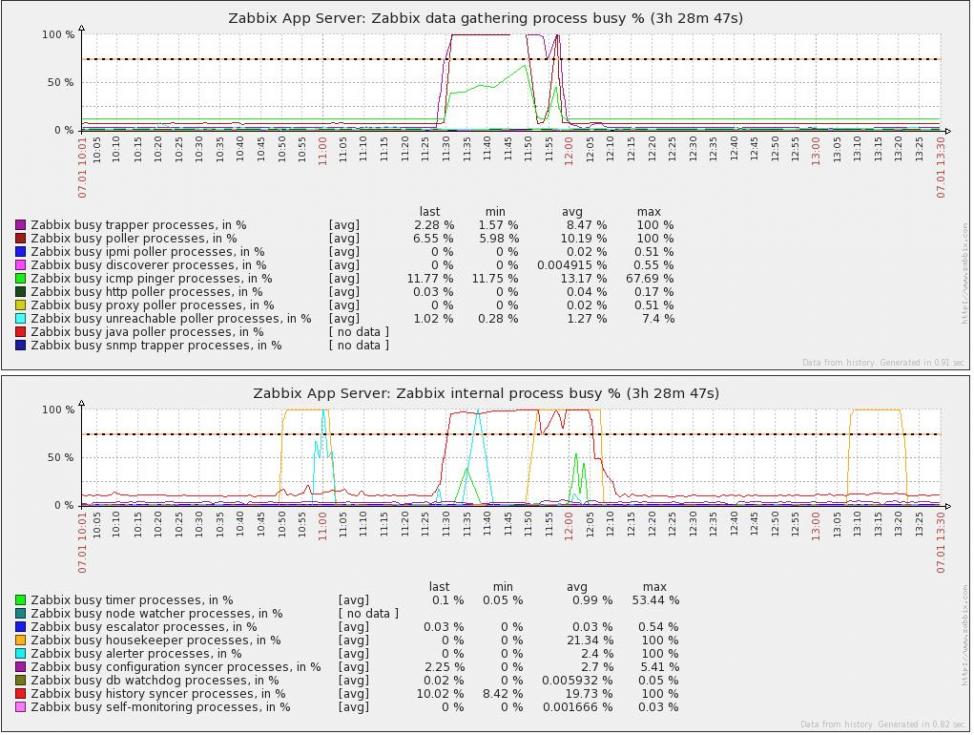Click the data gathering process graph title

(x=486, y=18)
